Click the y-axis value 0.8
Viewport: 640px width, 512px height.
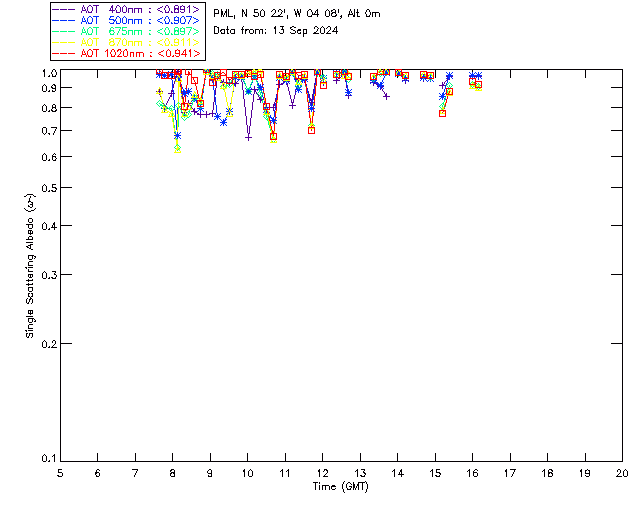tap(49, 108)
